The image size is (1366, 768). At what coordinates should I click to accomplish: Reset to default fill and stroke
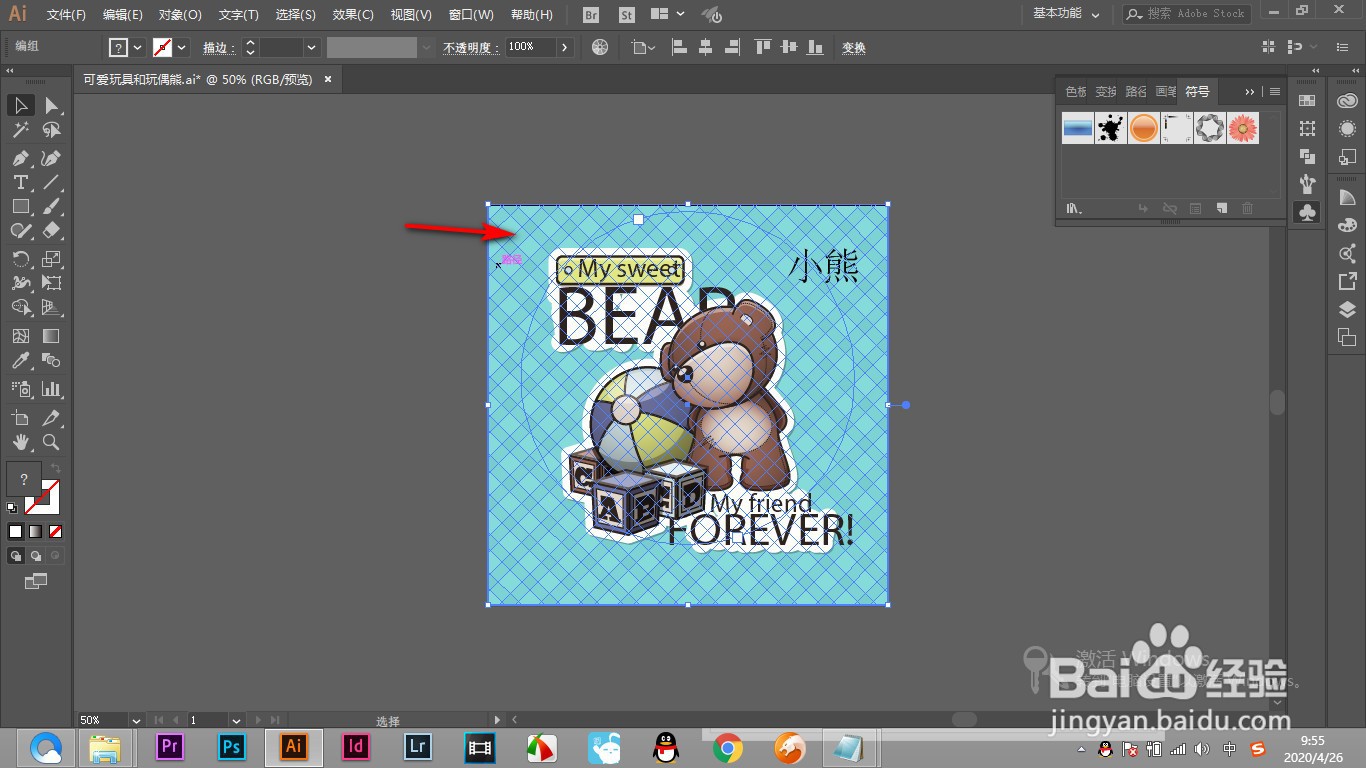point(12,508)
